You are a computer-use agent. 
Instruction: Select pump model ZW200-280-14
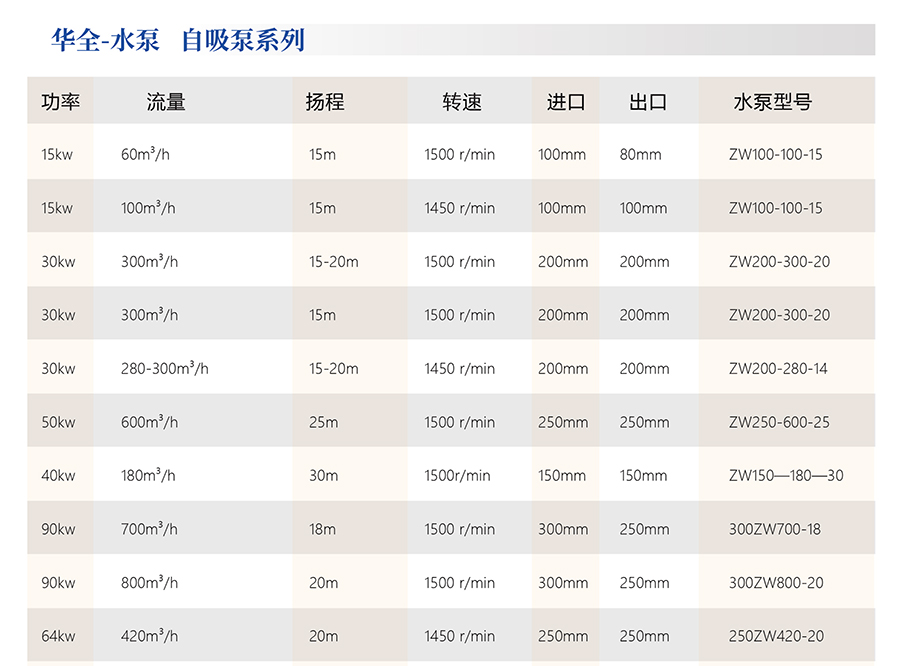(778, 369)
